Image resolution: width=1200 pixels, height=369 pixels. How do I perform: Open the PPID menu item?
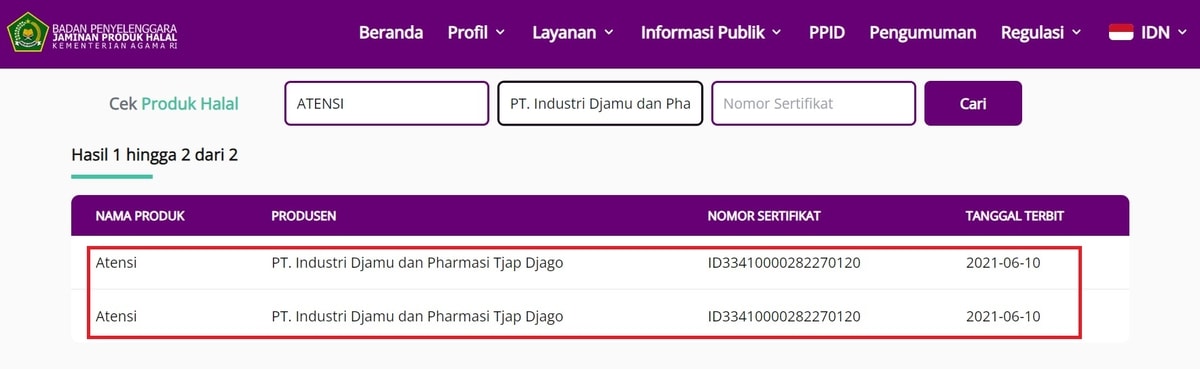(x=827, y=32)
